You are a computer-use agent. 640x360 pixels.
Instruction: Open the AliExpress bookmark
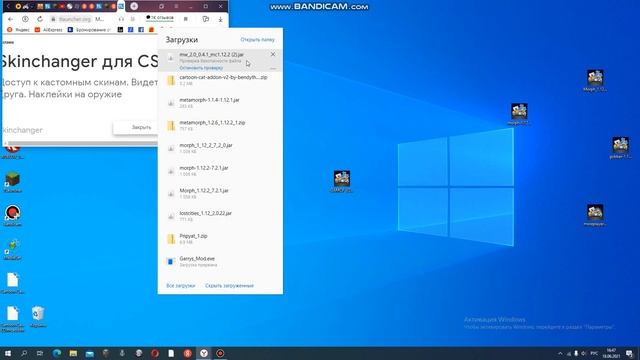[49, 30]
